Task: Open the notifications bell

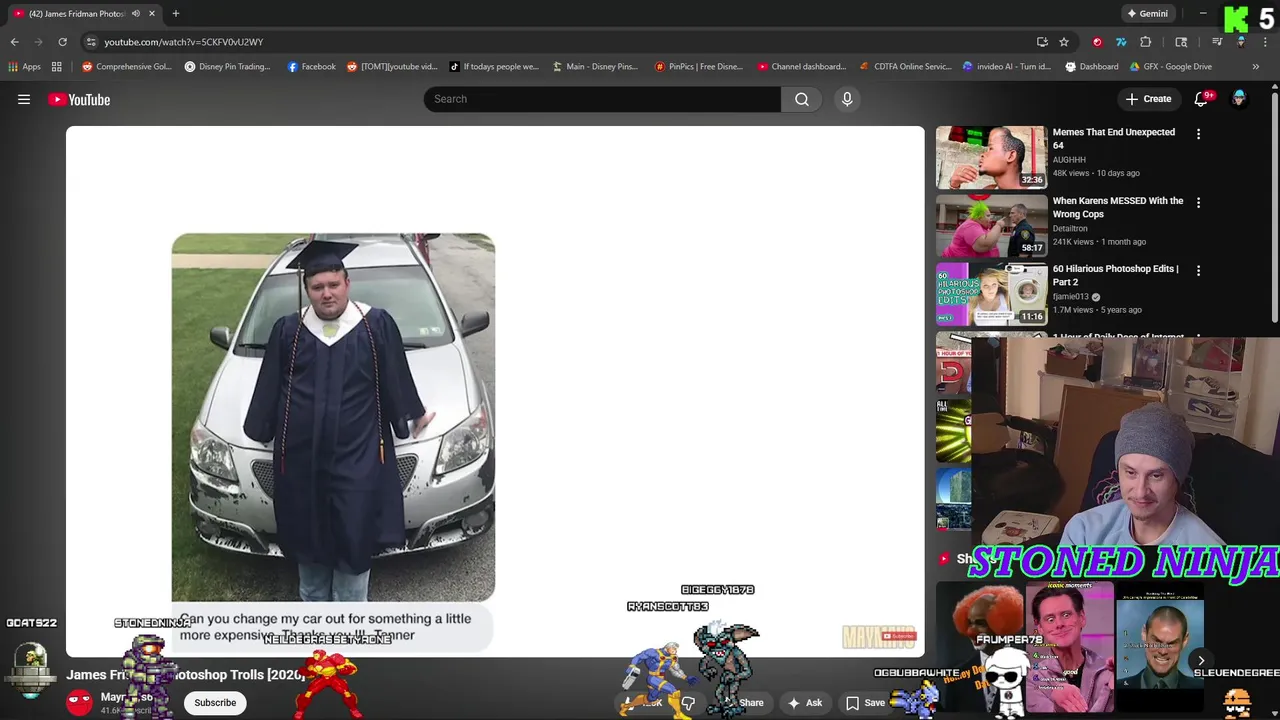Action: pos(1203,99)
